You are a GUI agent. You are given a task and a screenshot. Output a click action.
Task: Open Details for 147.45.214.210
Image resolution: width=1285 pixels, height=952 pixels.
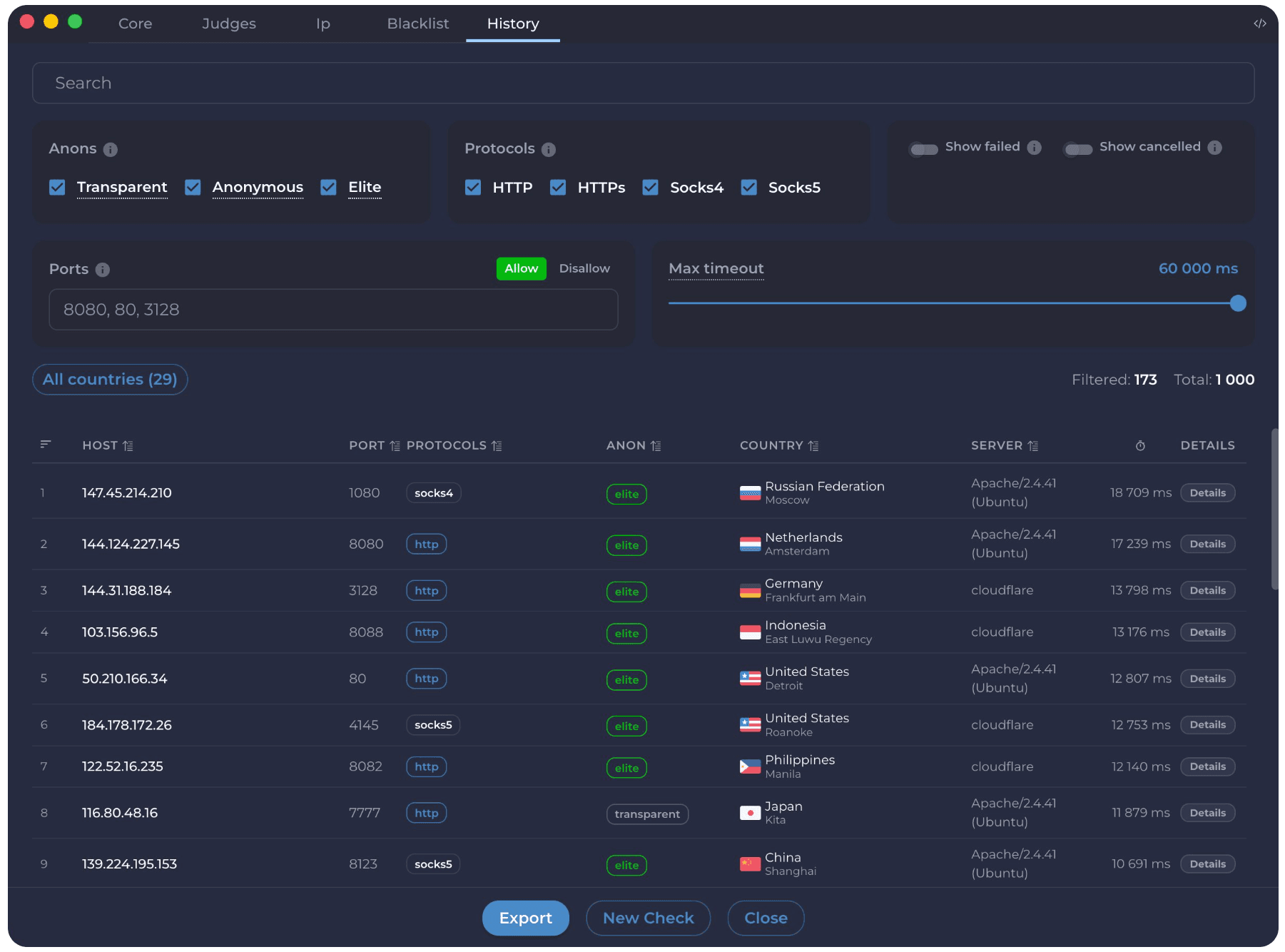click(1208, 493)
